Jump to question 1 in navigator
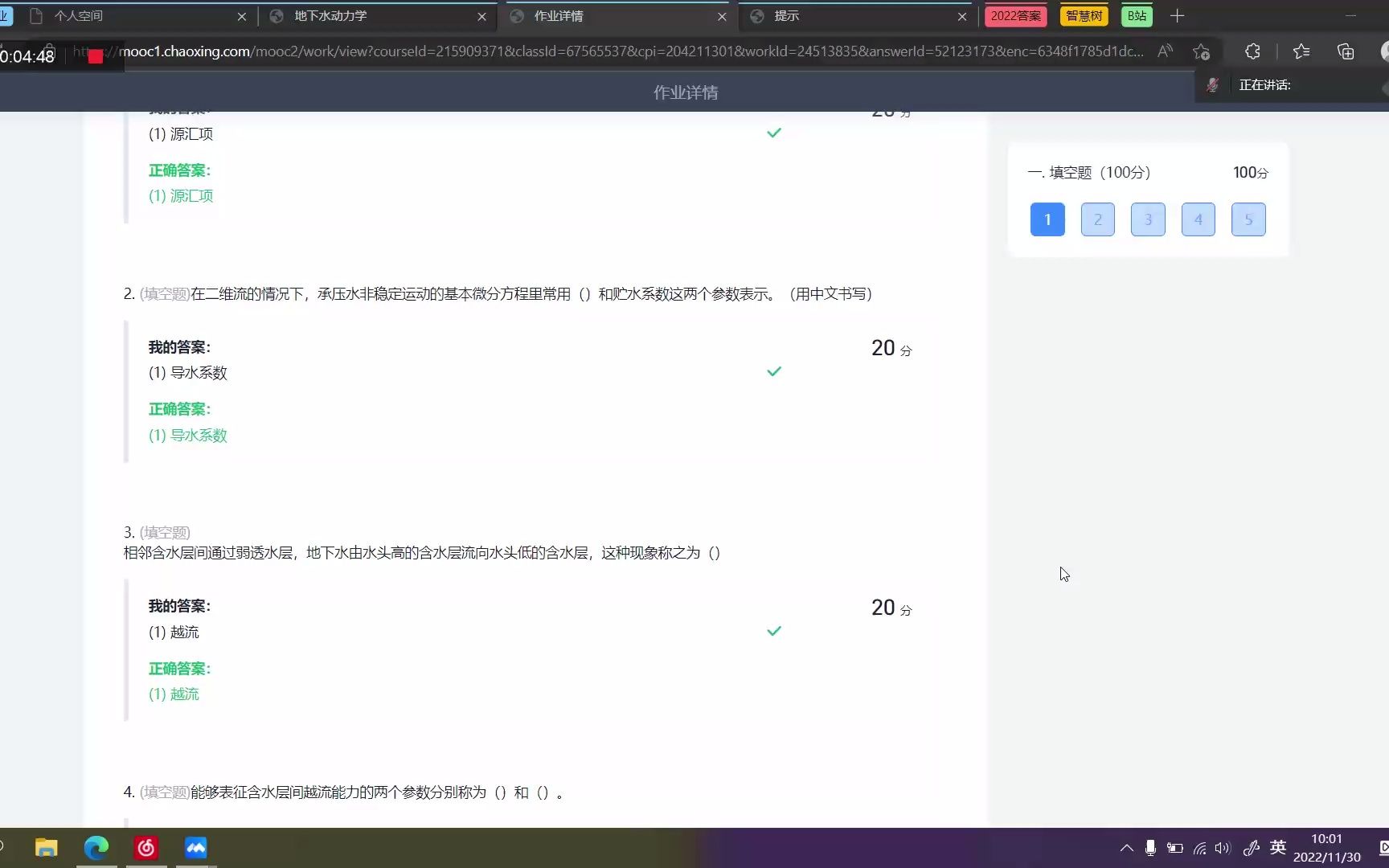Image resolution: width=1389 pixels, height=868 pixels. 1047,219
